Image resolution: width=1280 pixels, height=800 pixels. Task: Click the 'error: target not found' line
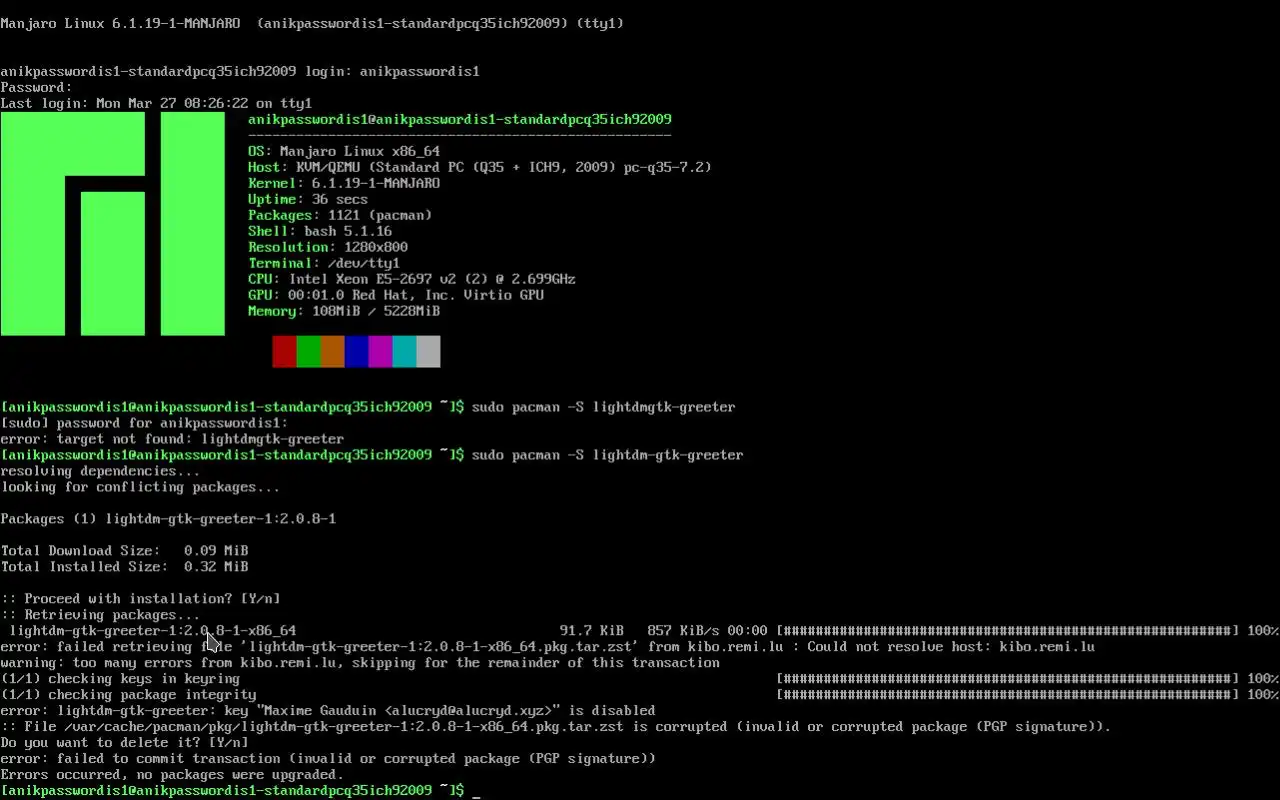click(x=172, y=439)
